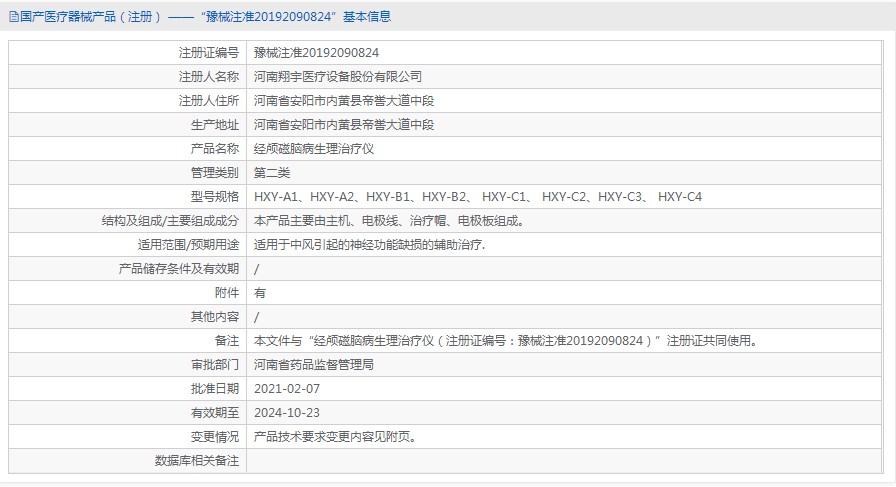Click the 数据库相关备注 row label

(197, 461)
